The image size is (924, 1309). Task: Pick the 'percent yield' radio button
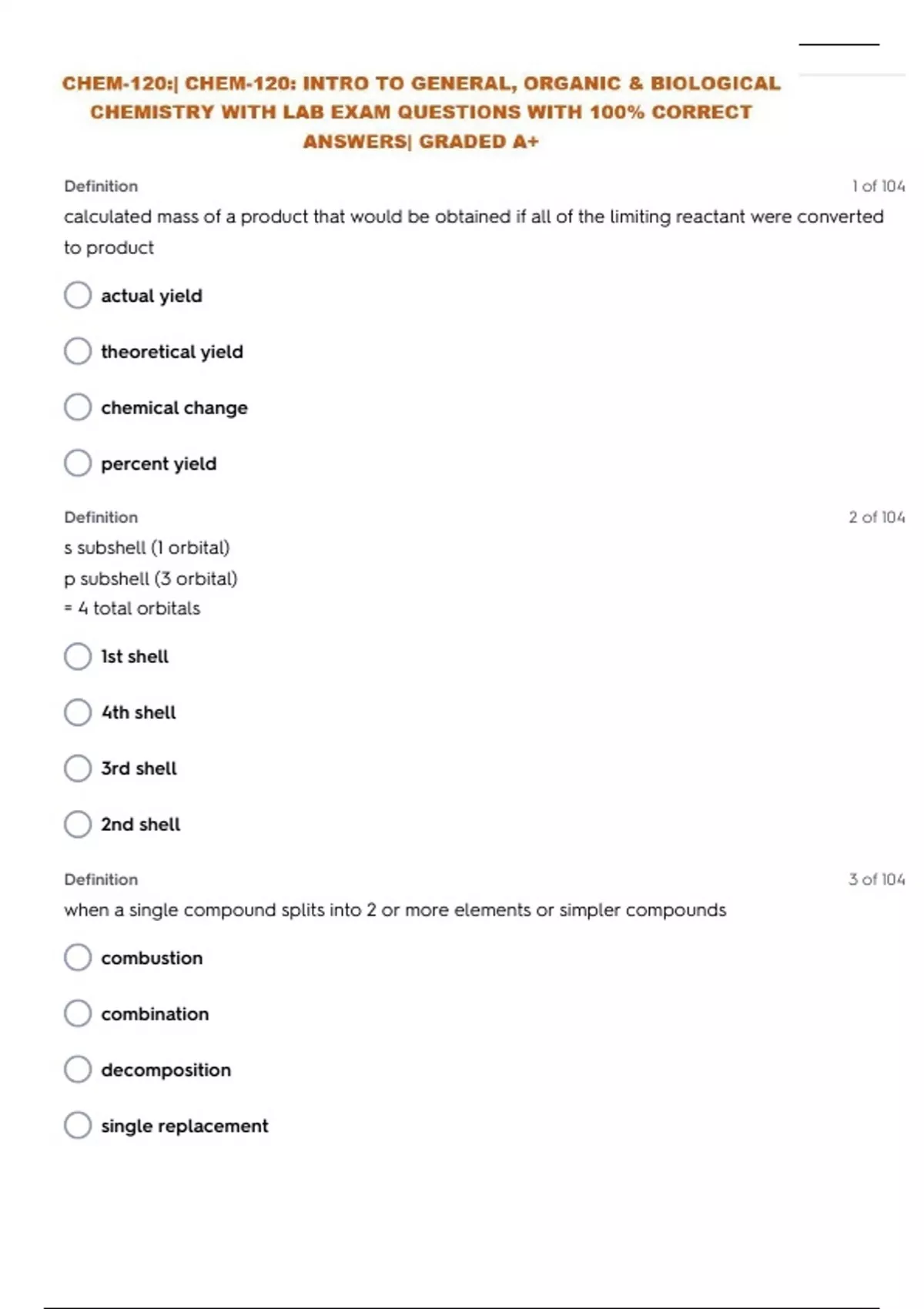point(78,464)
